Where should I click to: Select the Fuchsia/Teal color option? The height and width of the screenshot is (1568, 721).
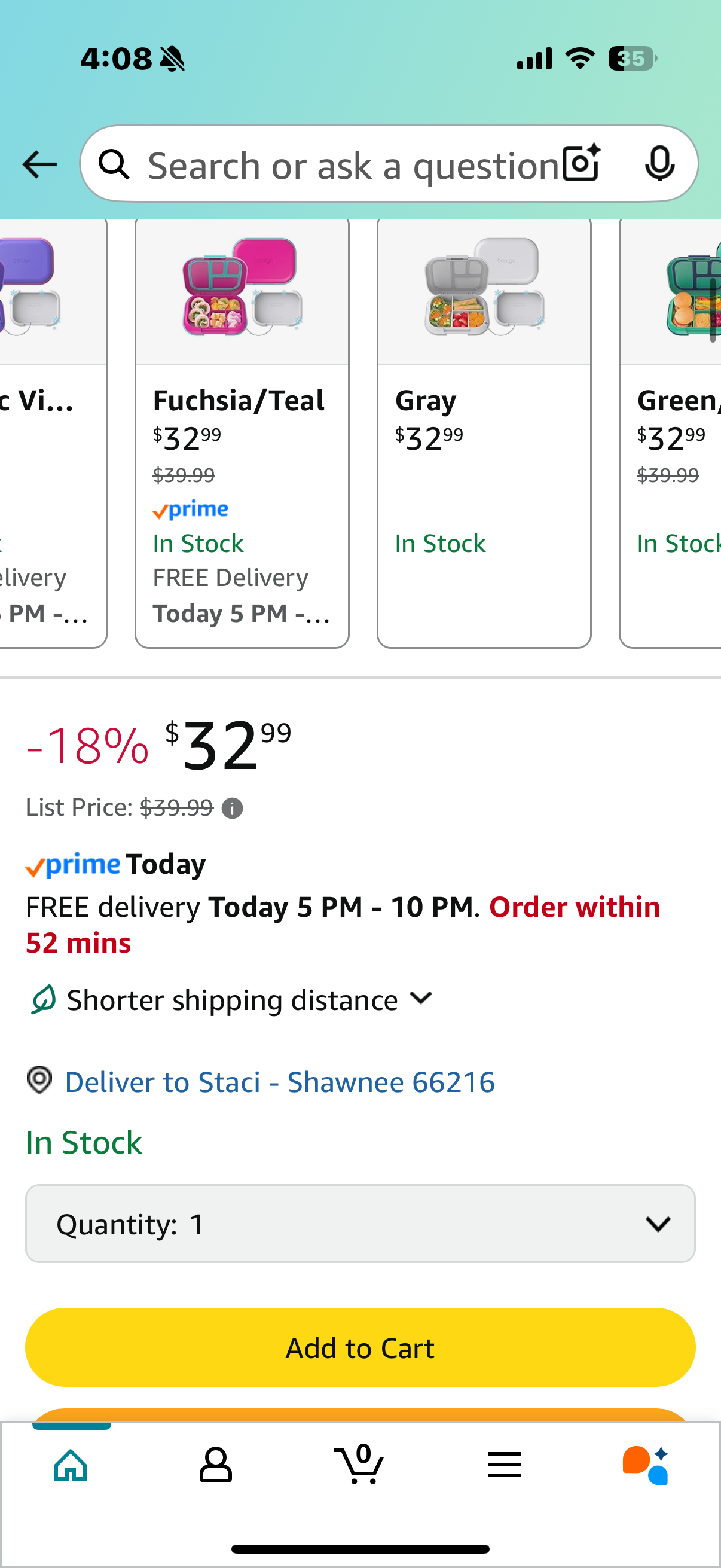point(242,432)
